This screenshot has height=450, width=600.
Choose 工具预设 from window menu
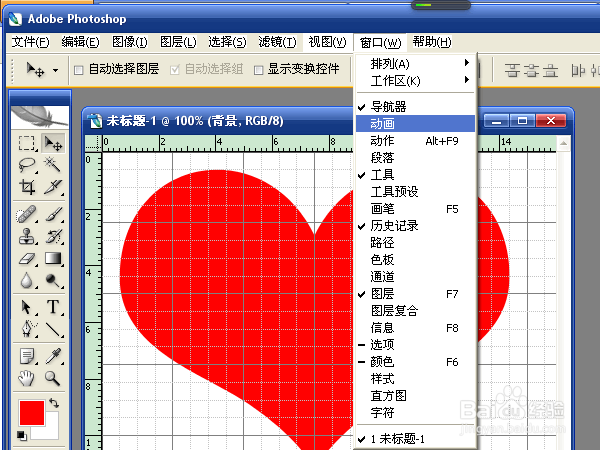[416, 192]
